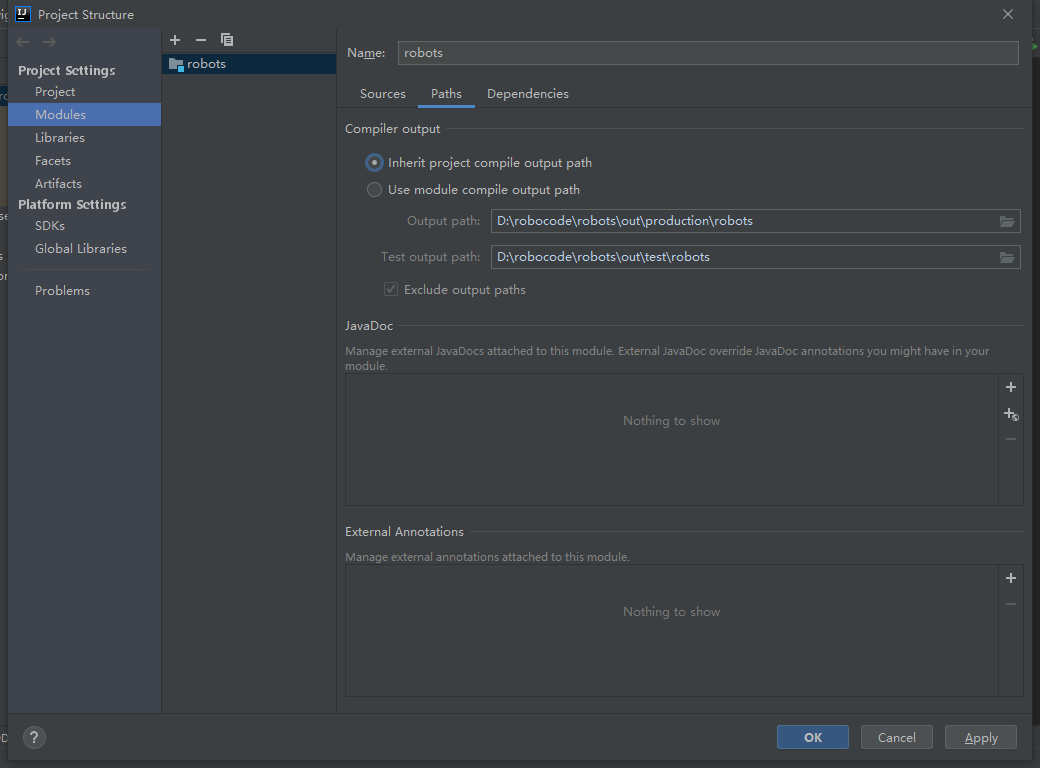Image resolution: width=1040 pixels, height=768 pixels.
Task: Click the IntelliJ logo in title bar
Action: tap(23, 14)
